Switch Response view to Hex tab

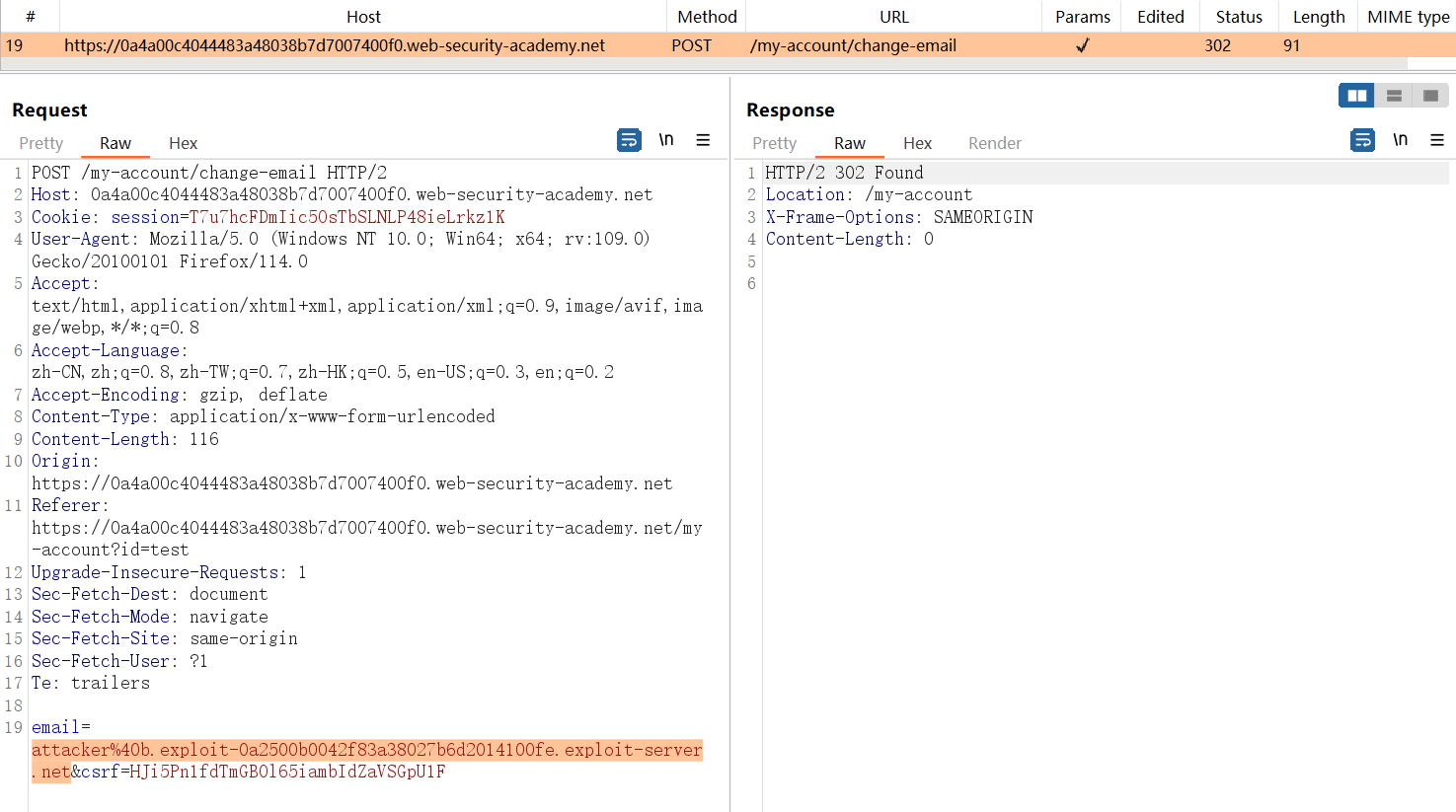[x=917, y=143]
